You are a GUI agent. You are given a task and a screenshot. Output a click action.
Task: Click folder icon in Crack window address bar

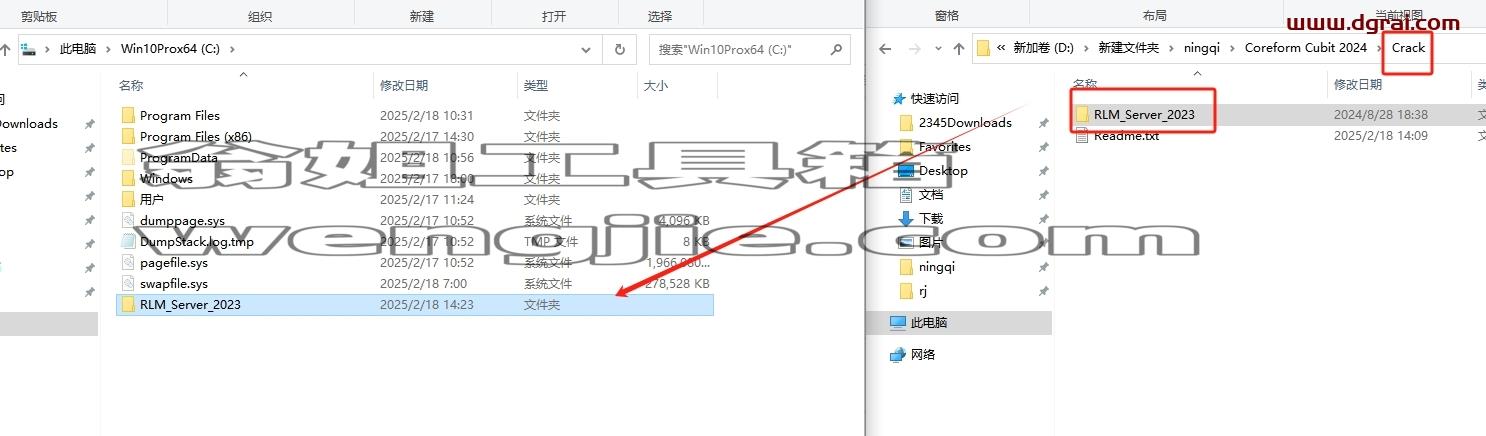pyautogui.click(x=983, y=47)
